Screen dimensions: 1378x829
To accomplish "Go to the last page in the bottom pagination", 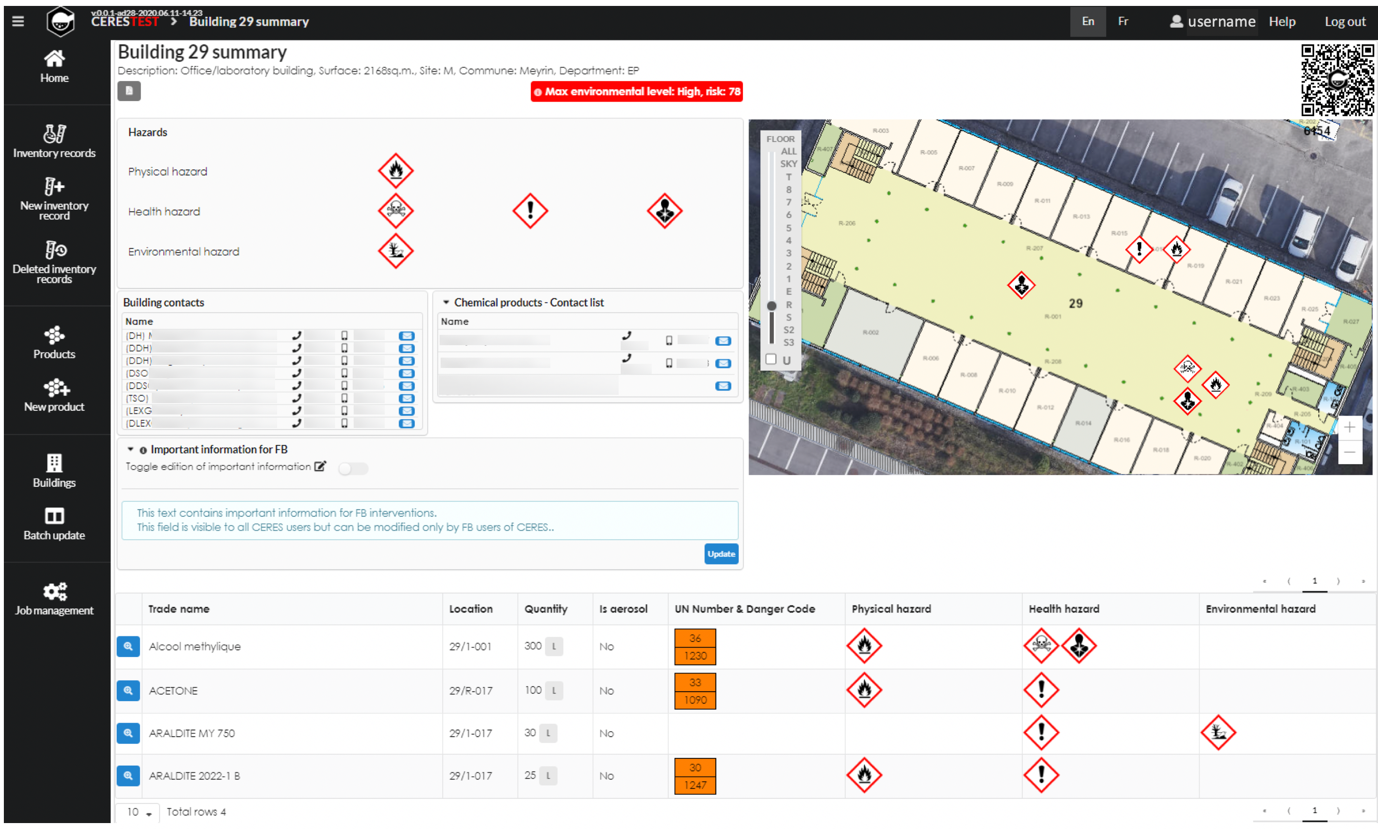I will coord(1363,812).
